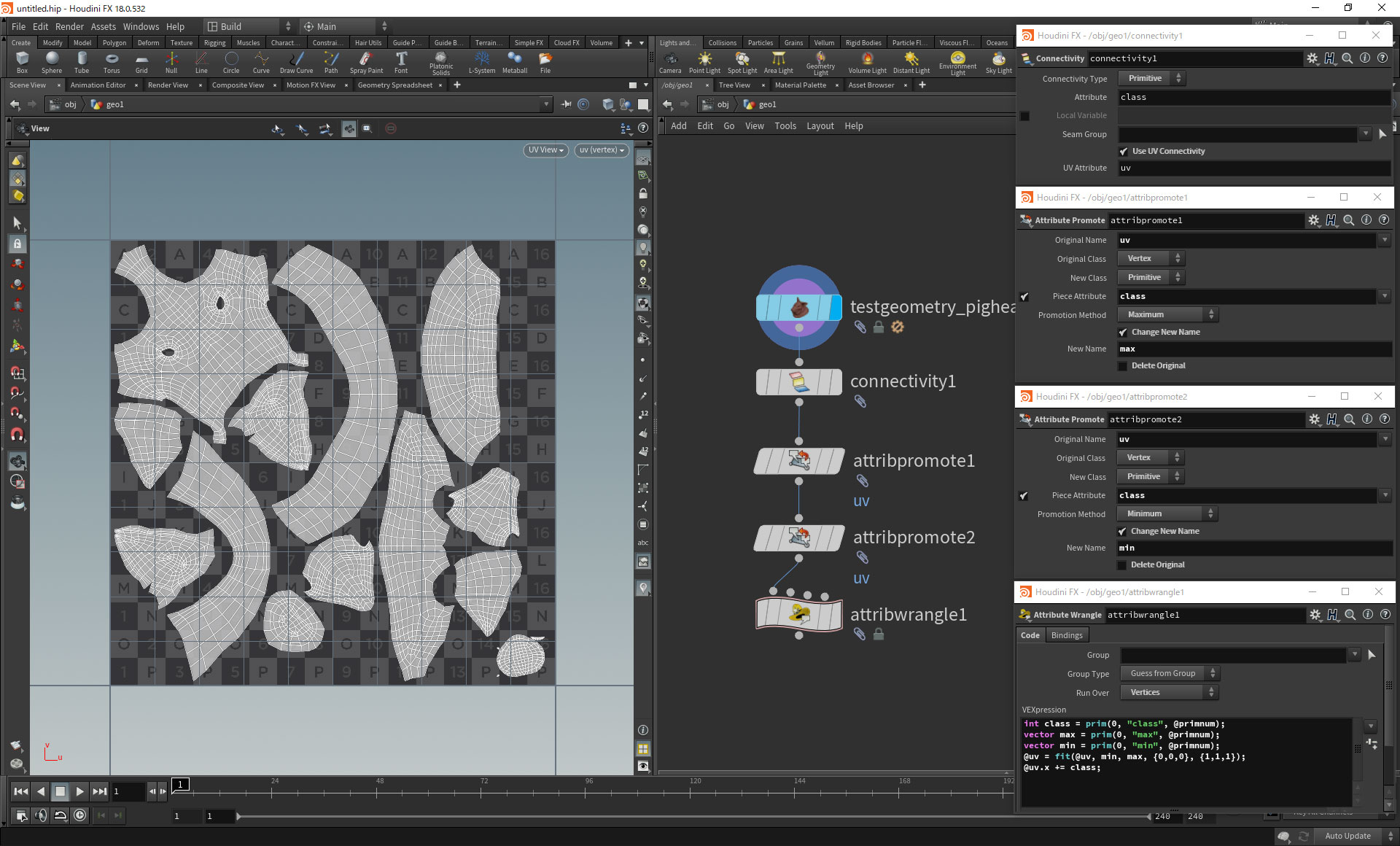Toggle Local Variable checkbox in Connectivity
This screenshot has width=1400, height=846.
coord(1024,116)
